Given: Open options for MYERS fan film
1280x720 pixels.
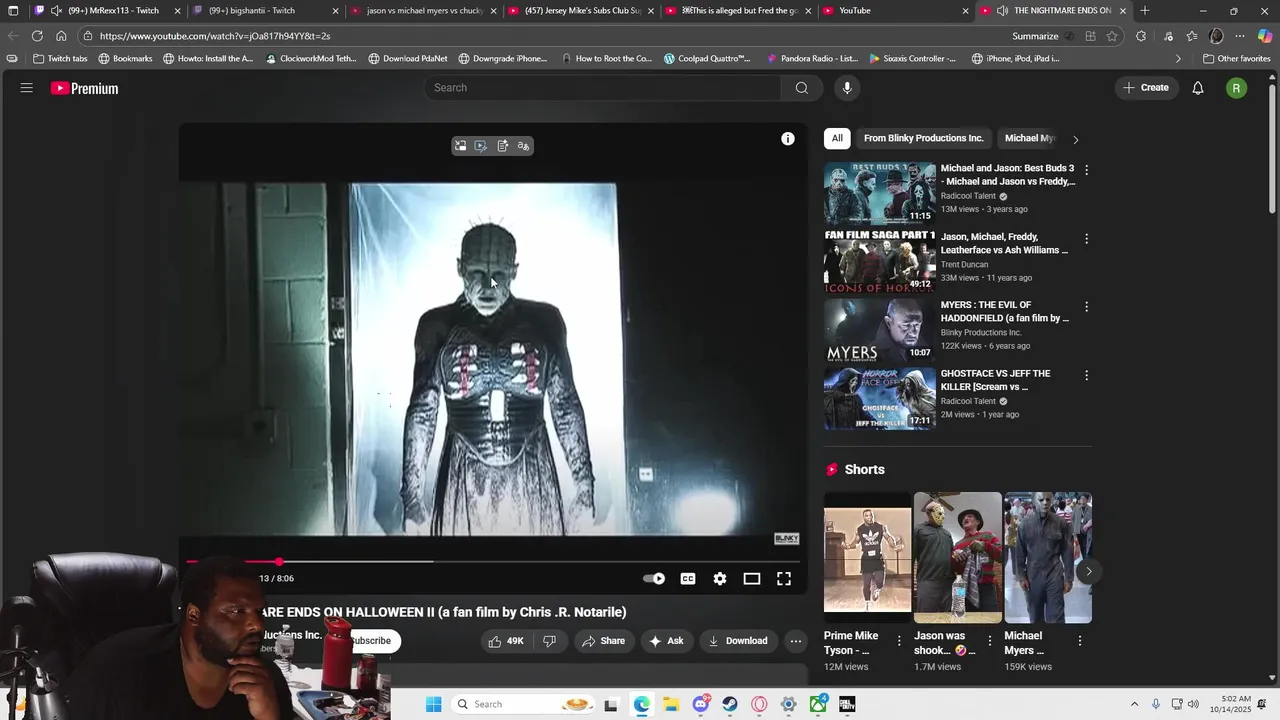Looking at the screenshot, I should [1086, 307].
